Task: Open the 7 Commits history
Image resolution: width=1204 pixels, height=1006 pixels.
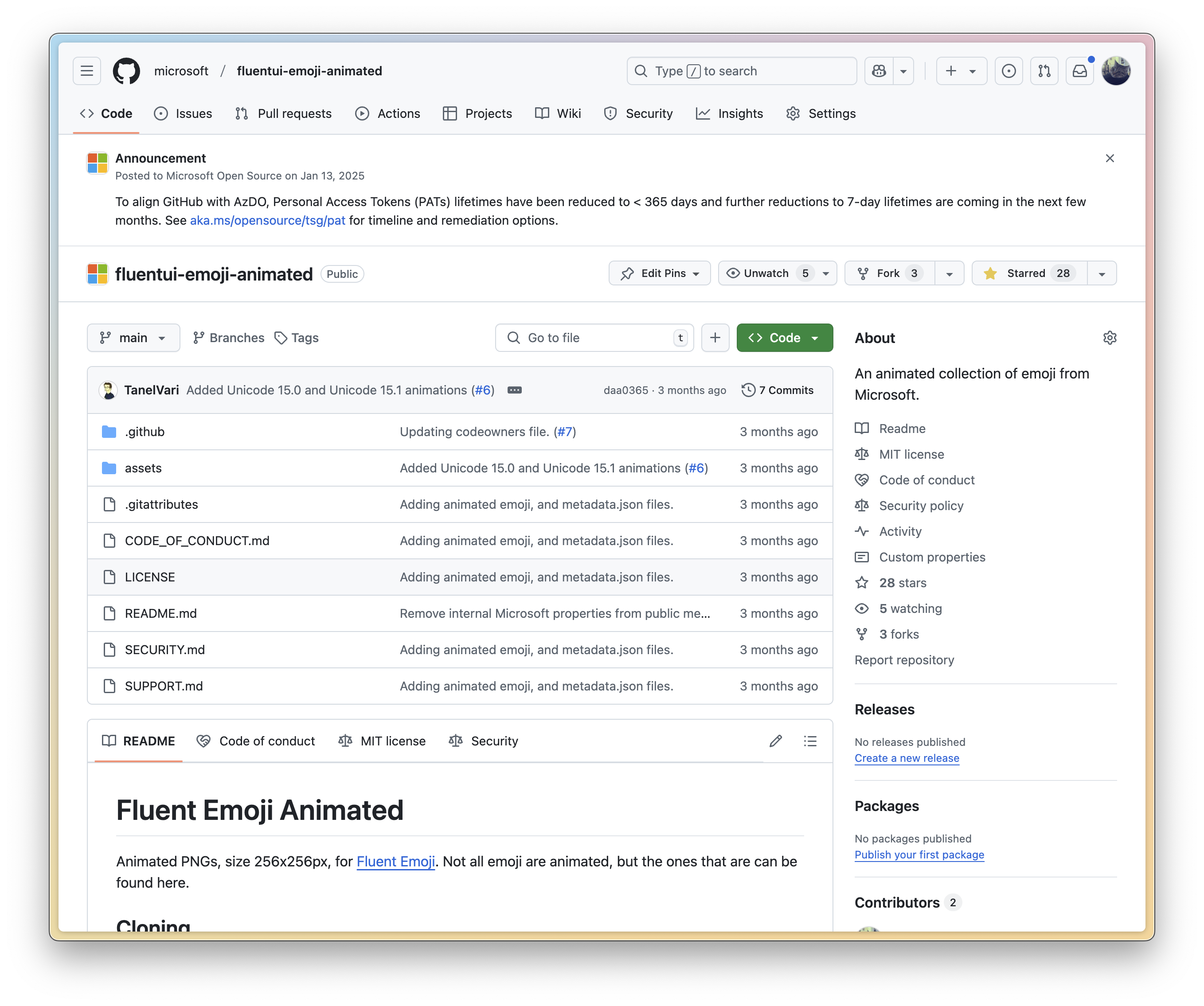Action: click(x=778, y=390)
